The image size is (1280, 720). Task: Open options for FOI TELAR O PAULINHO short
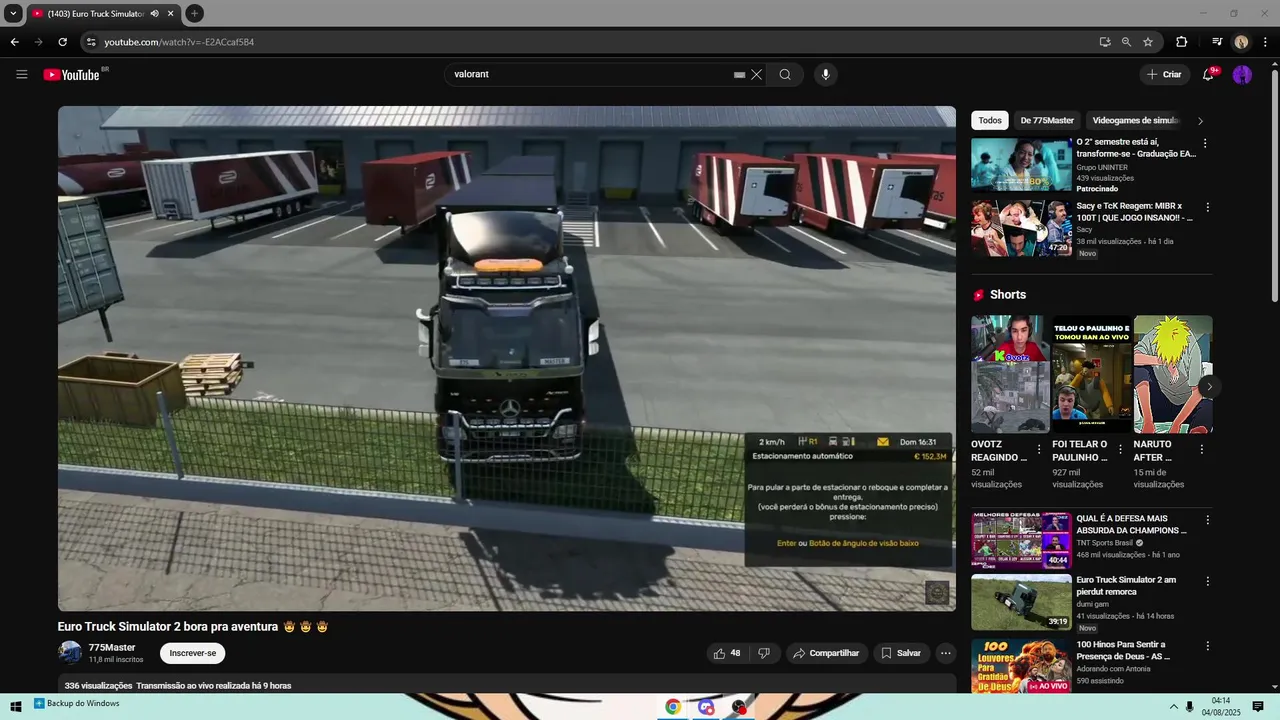[1120, 450]
